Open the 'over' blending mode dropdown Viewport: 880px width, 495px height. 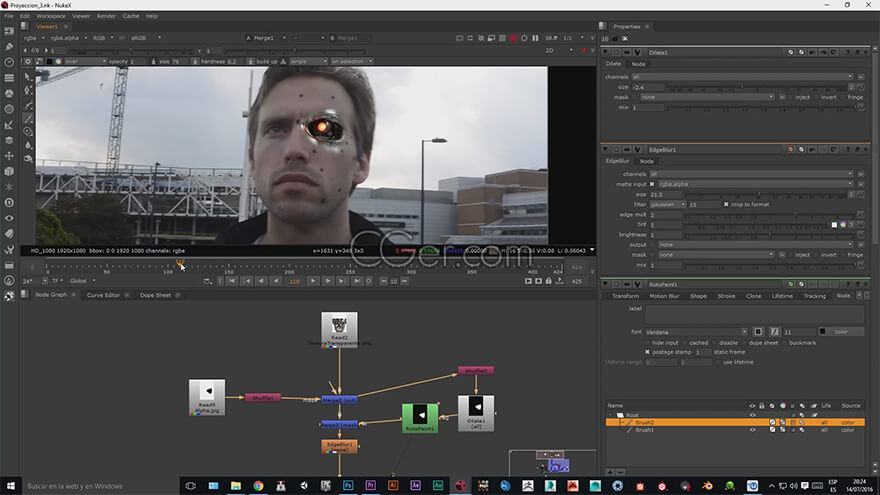(x=85, y=61)
